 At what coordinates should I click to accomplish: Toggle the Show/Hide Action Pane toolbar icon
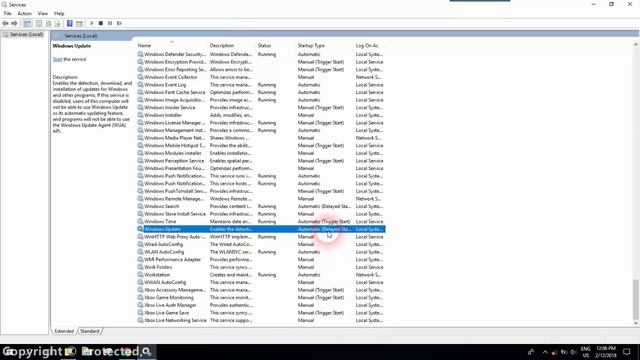click(x=79, y=23)
